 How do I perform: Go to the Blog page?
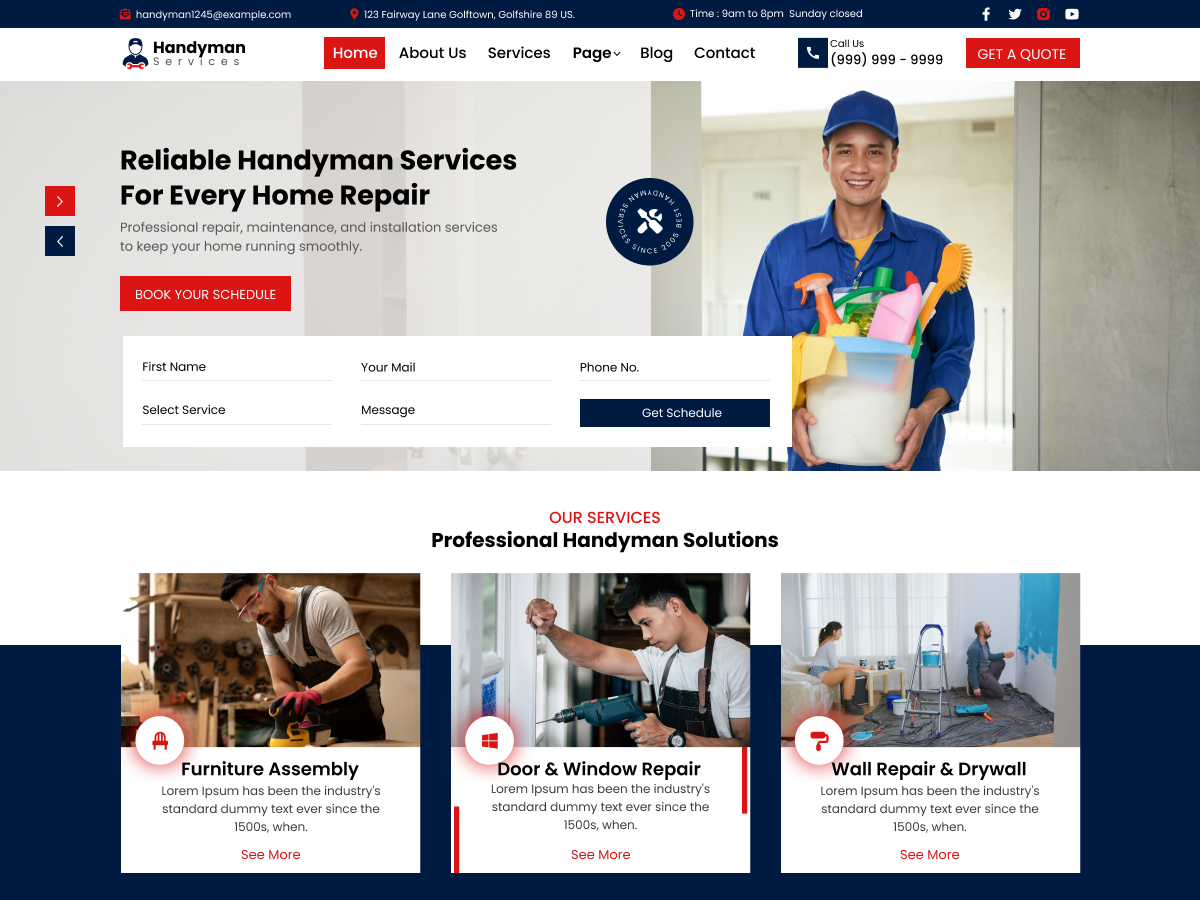click(656, 53)
